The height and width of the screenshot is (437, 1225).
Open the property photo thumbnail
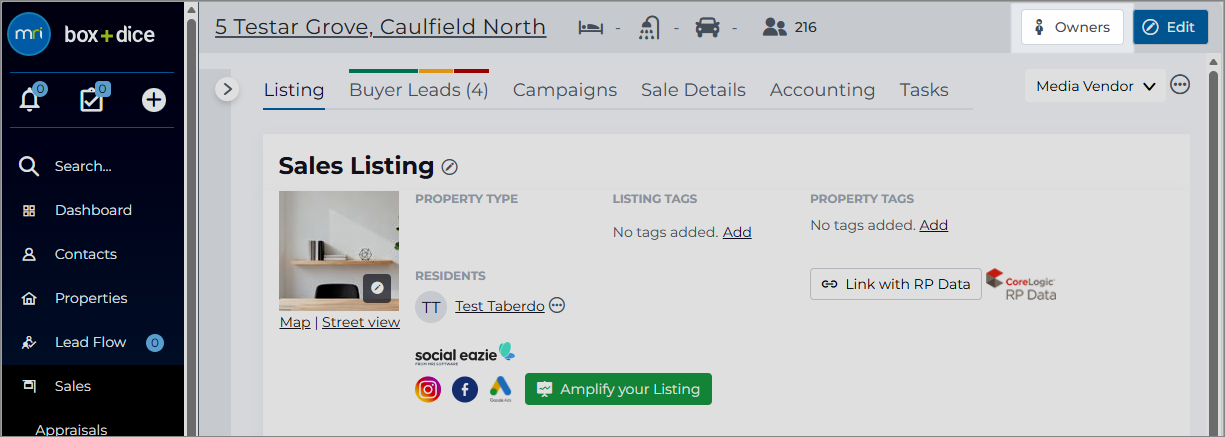(x=339, y=251)
